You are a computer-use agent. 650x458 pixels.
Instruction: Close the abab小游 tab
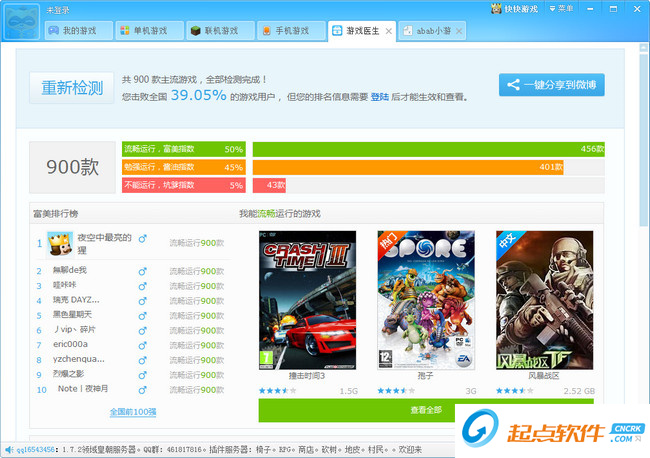[459, 31]
